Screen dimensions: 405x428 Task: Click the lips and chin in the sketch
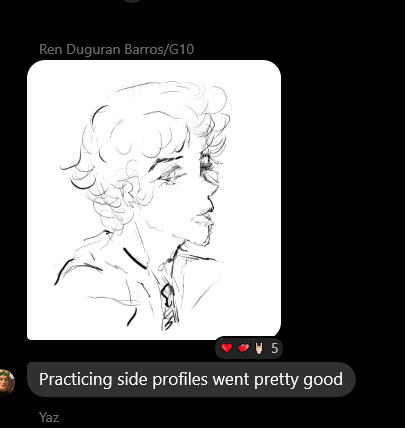(x=204, y=225)
